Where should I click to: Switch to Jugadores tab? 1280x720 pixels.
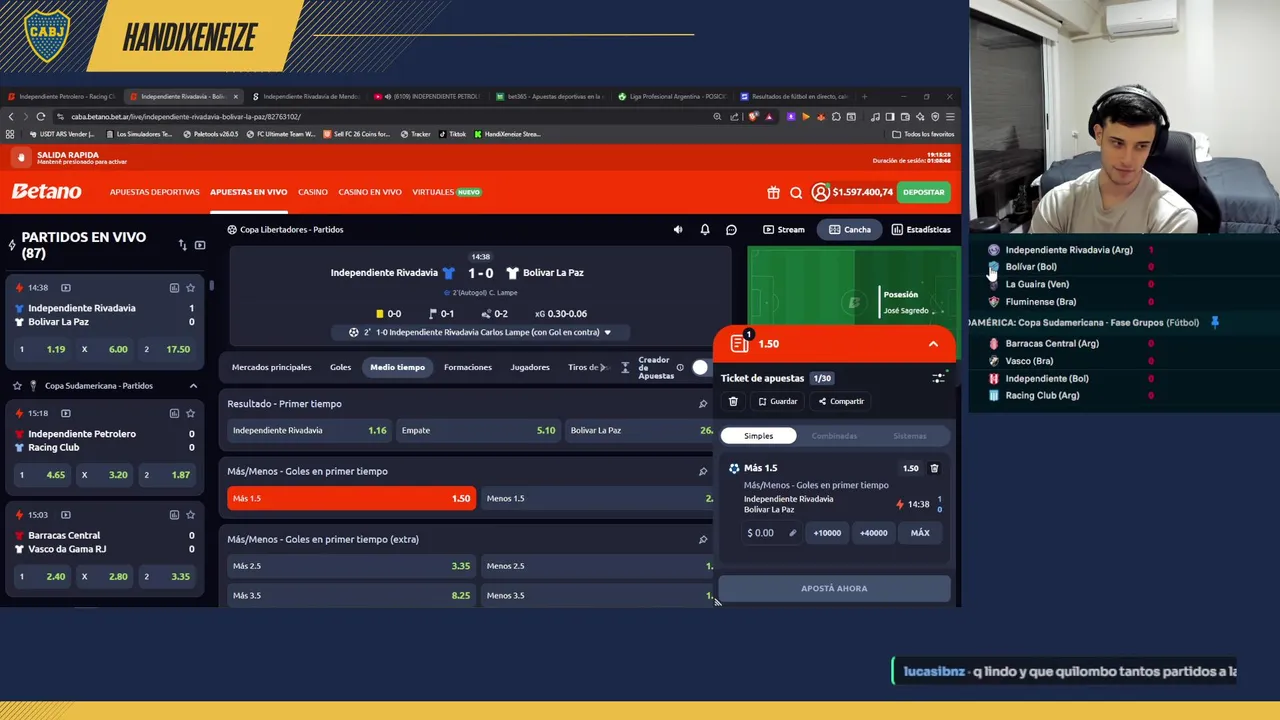click(x=530, y=367)
